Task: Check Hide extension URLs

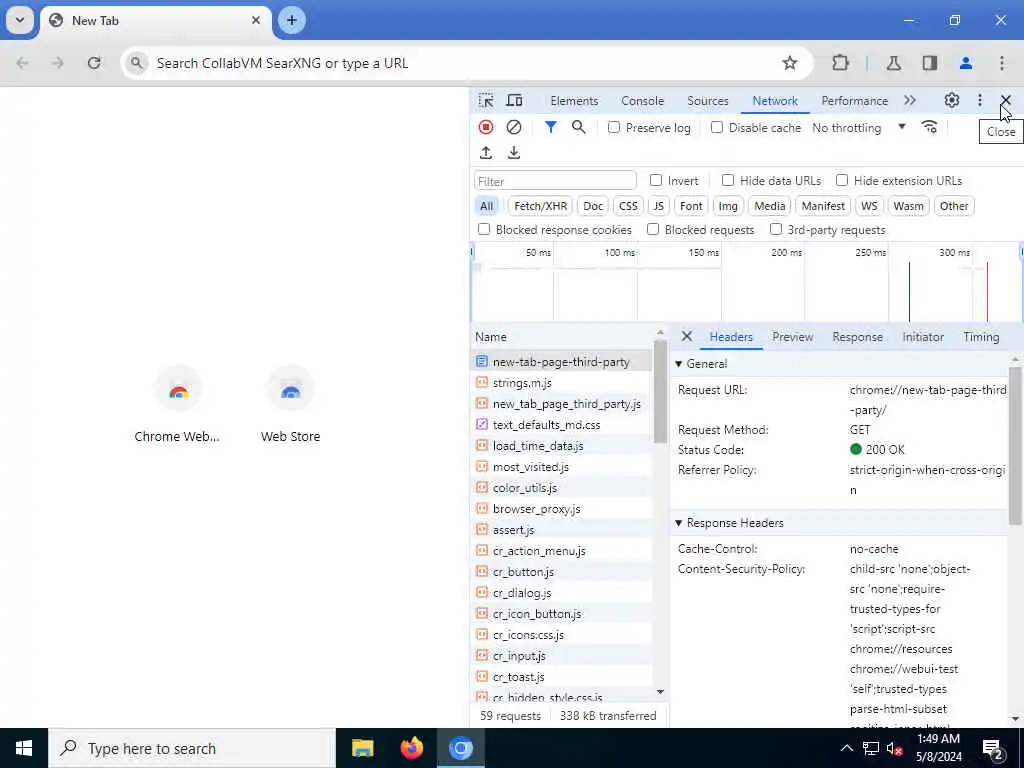Action: point(842,180)
